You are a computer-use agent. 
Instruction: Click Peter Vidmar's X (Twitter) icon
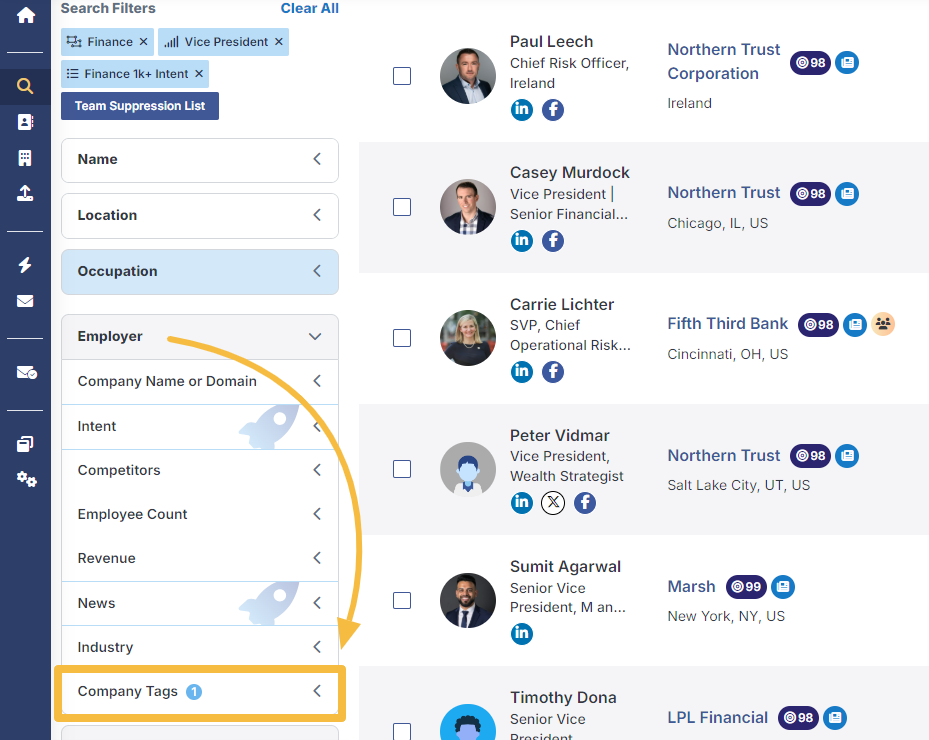coord(553,503)
